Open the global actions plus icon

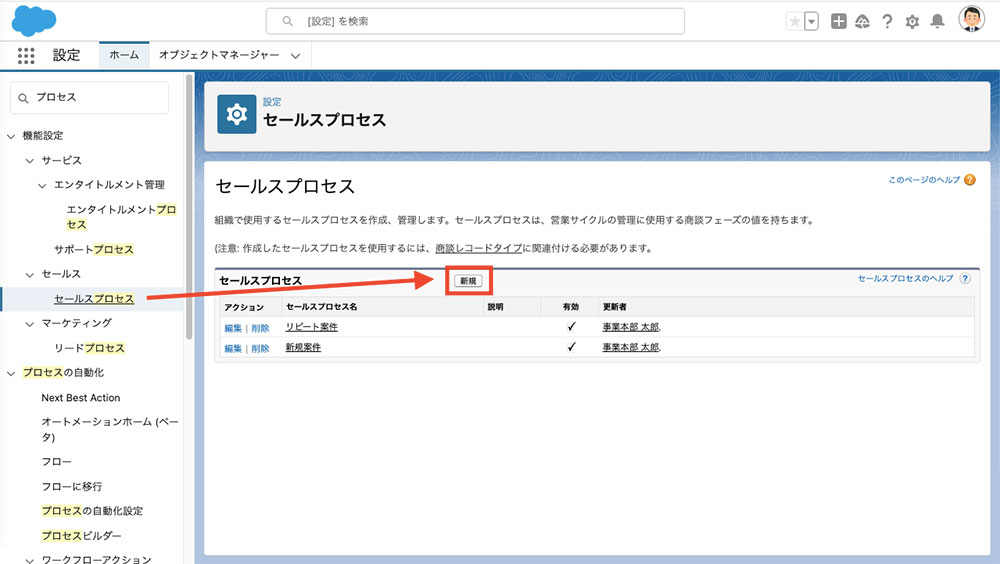pos(839,21)
